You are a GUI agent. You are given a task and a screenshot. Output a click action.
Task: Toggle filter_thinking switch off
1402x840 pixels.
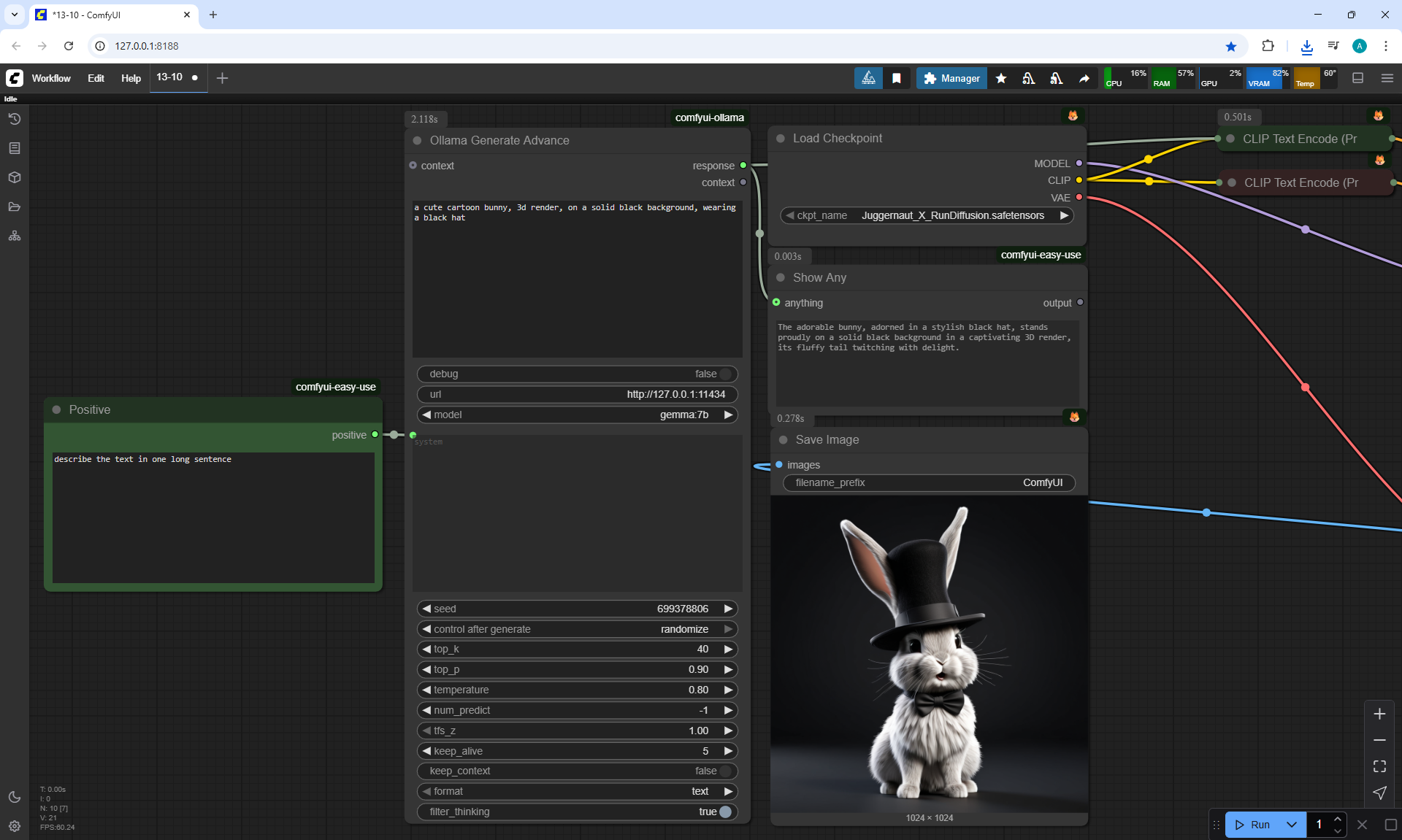click(724, 812)
